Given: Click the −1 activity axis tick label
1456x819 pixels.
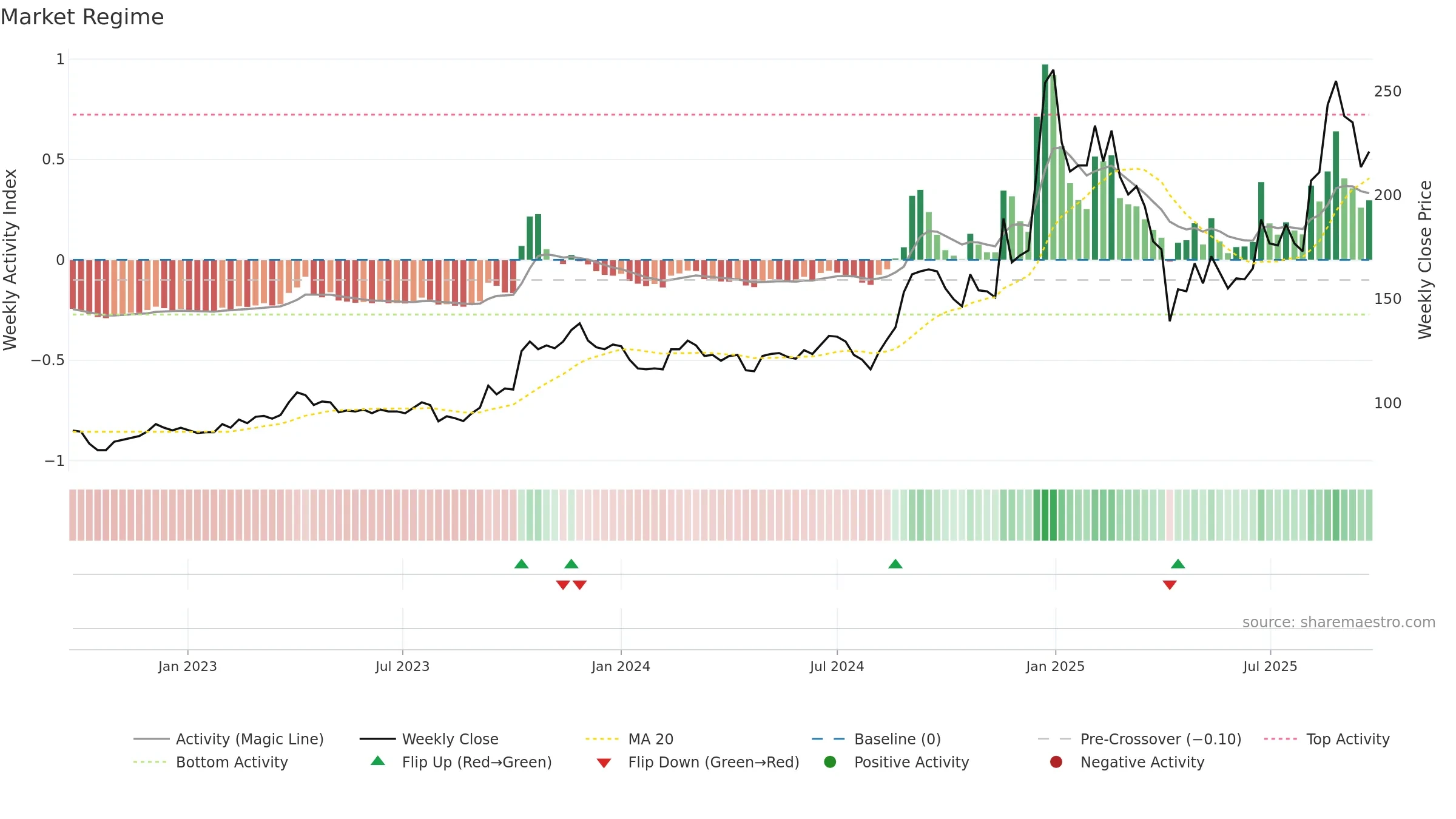Looking at the screenshot, I should (x=54, y=461).
